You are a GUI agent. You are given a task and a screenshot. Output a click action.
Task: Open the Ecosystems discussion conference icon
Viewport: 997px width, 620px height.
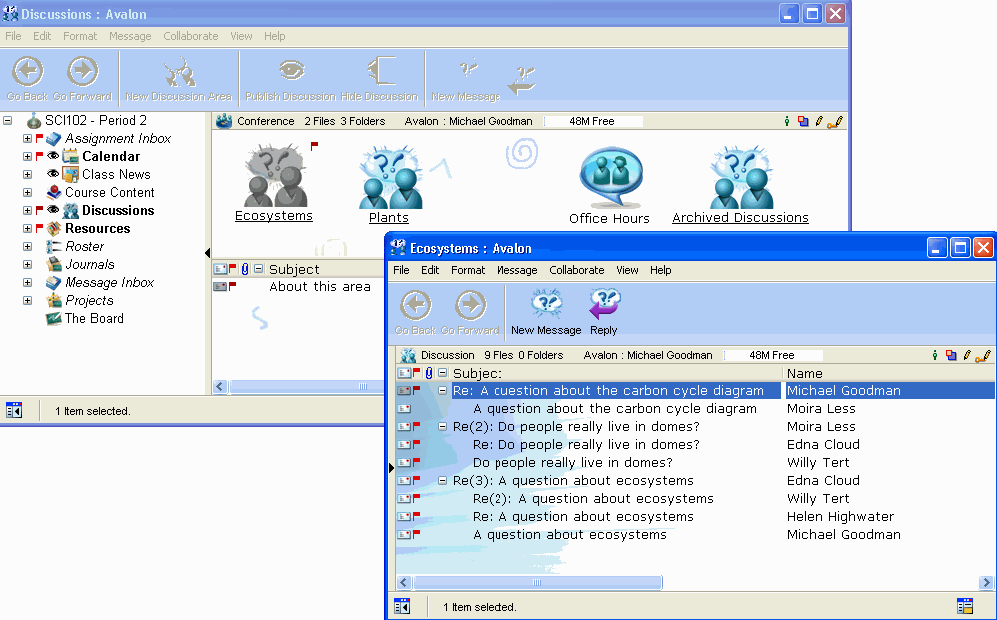pos(273,177)
